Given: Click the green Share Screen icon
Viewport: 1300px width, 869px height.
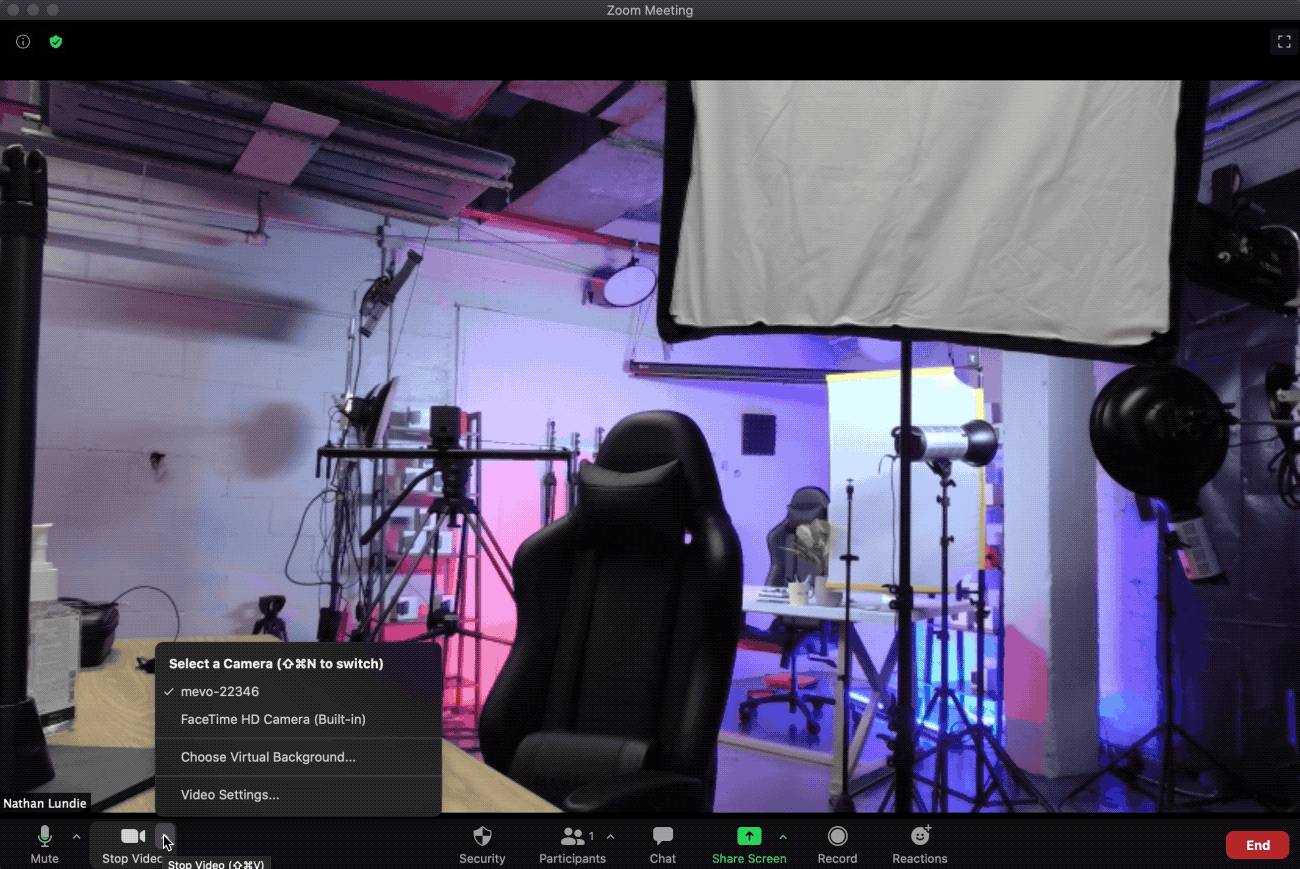Looking at the screenshot, I should pos(748,836).
